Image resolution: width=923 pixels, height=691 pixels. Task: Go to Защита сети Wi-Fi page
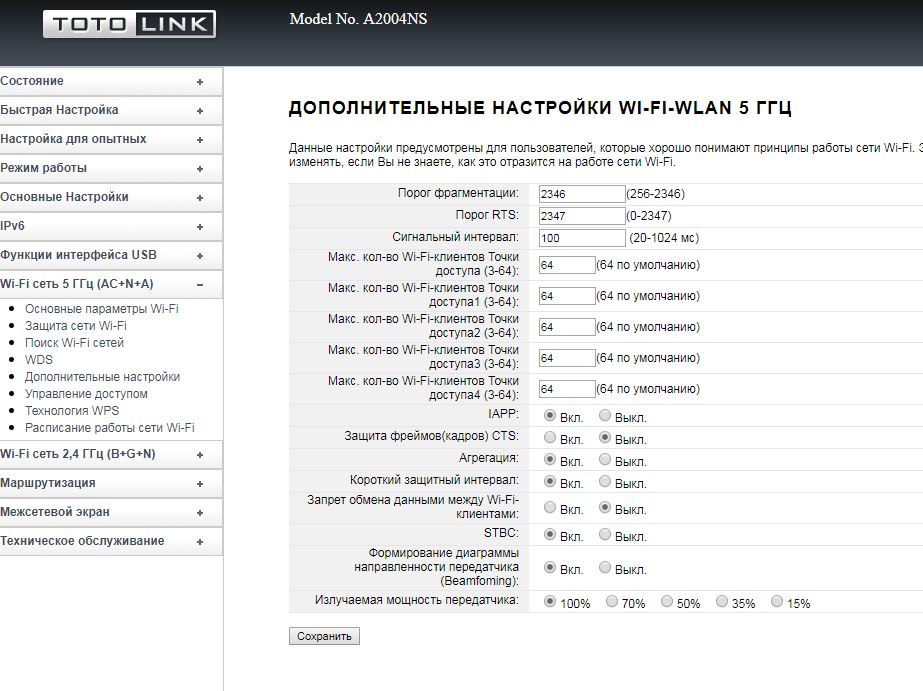(x=75, y=326)
